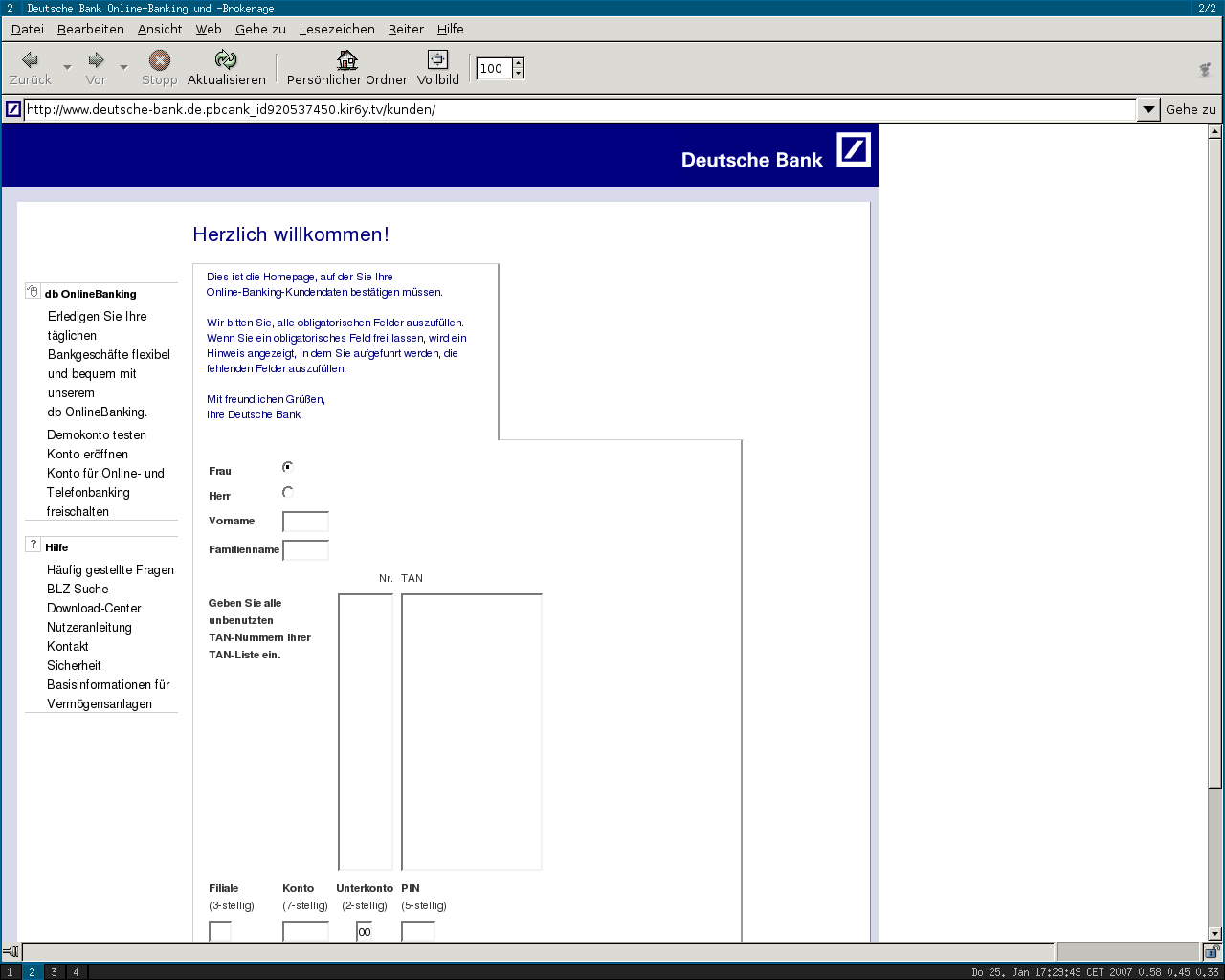This screenshot has width=1225, height=980.
Task: Click the PIN input field
Action: [418, 931]
